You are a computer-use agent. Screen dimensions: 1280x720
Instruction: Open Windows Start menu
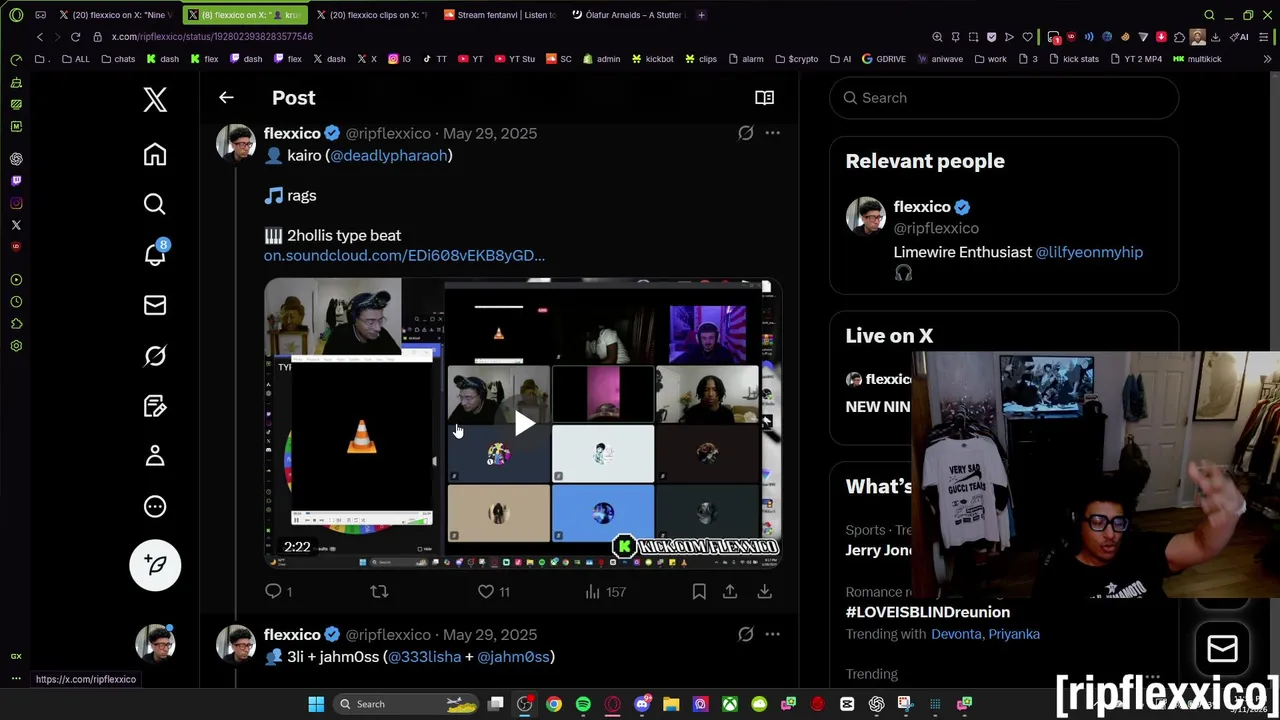(x=316, y=704)
